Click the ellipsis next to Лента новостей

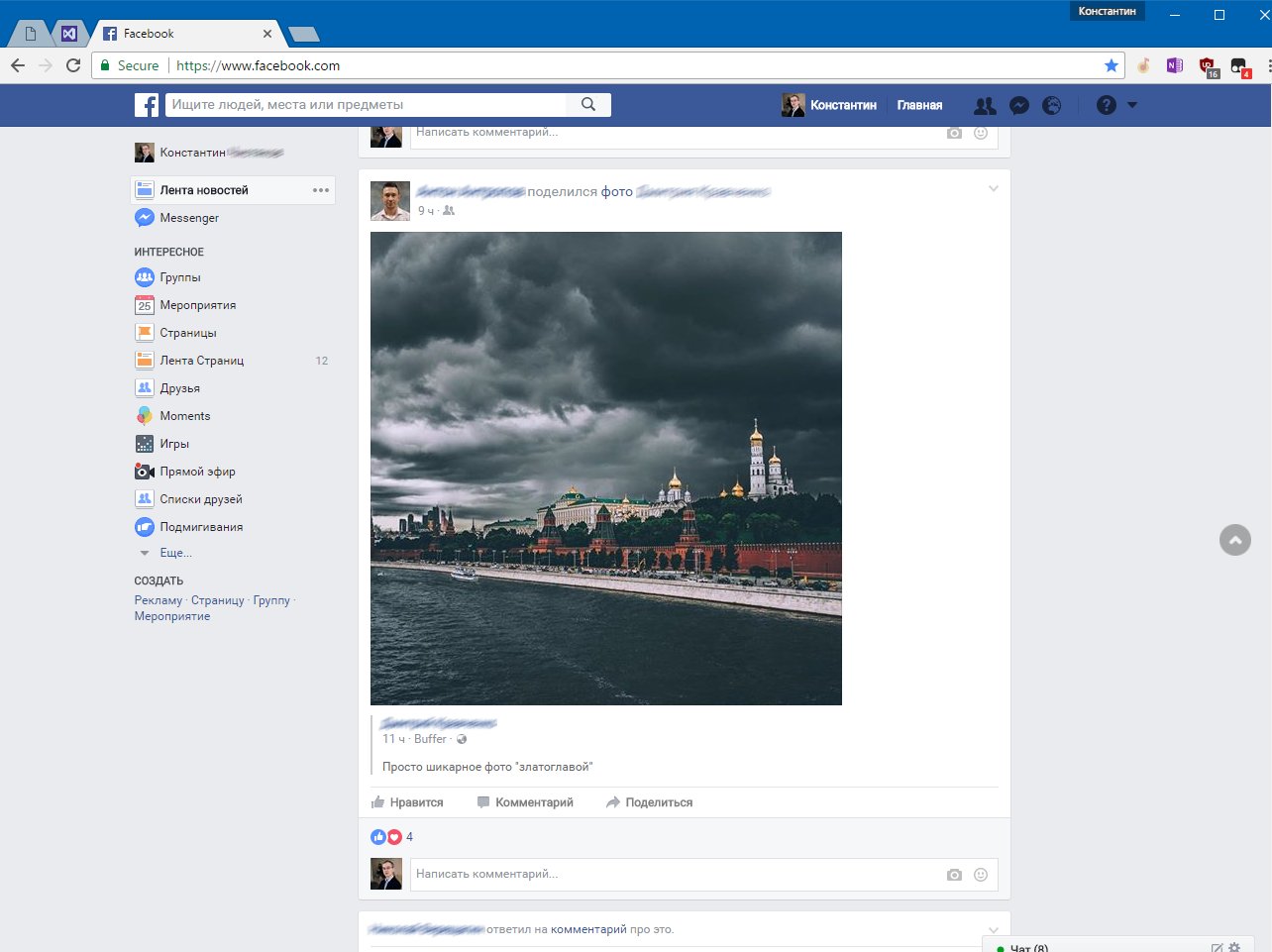click(x=319, y=189)
